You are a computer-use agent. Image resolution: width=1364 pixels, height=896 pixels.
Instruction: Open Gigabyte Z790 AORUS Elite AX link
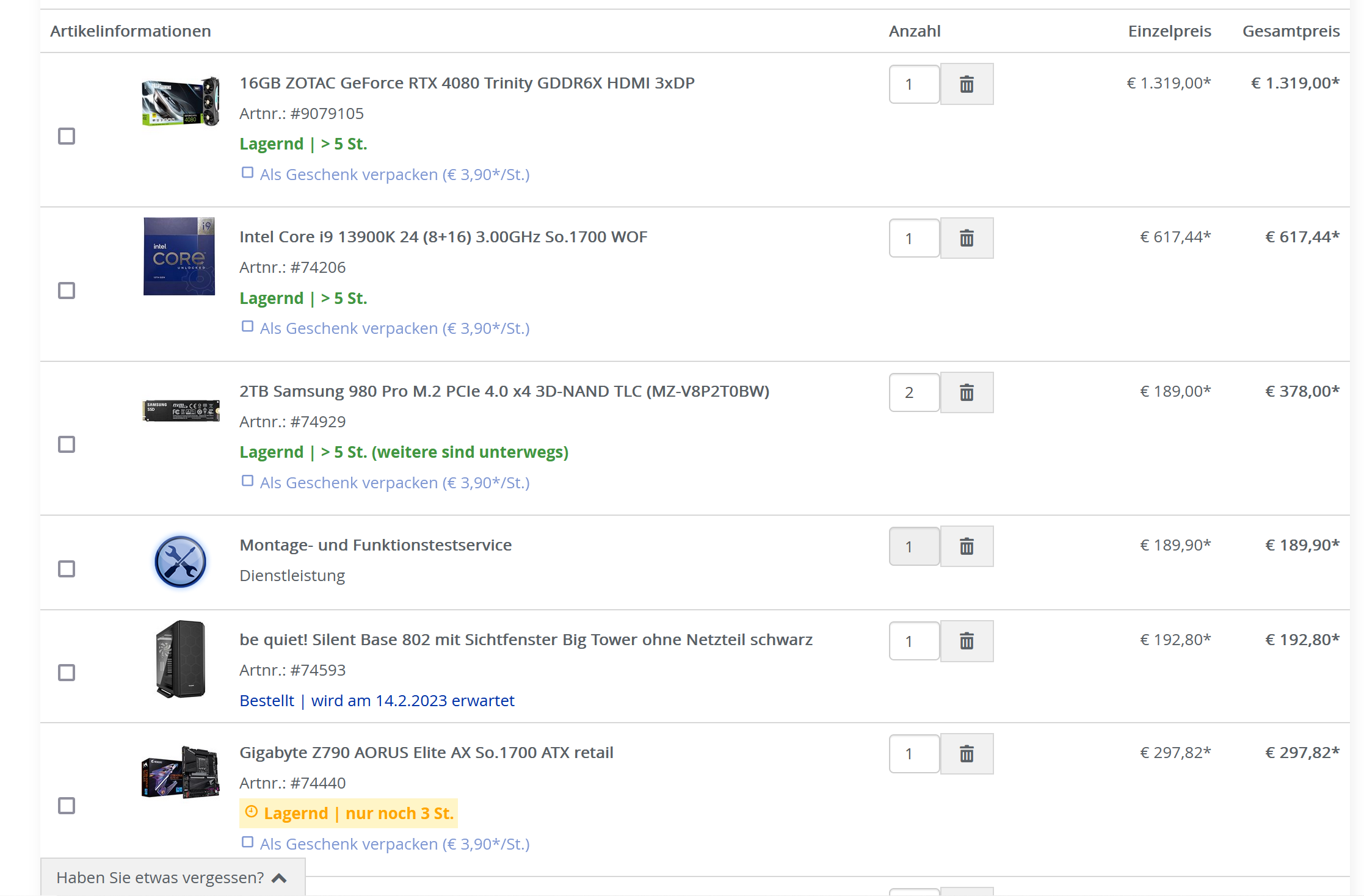[426, 753]
